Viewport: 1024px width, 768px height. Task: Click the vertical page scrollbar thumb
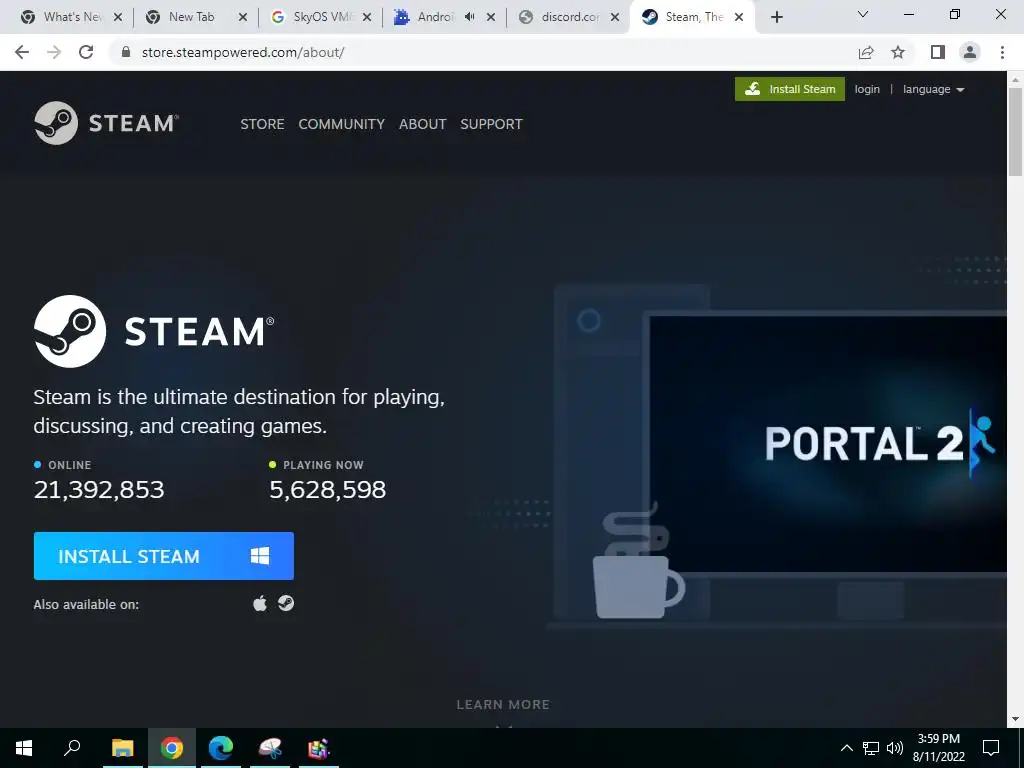coord(1015,131)
